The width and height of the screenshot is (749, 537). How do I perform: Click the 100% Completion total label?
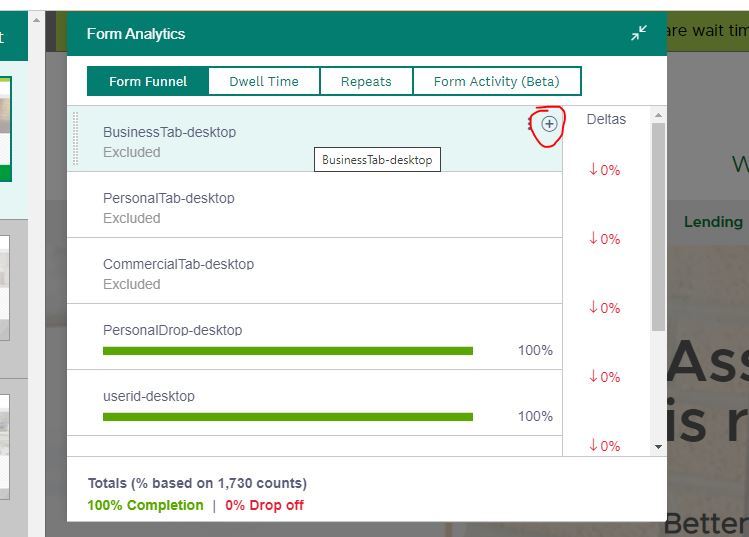point(145,505)
